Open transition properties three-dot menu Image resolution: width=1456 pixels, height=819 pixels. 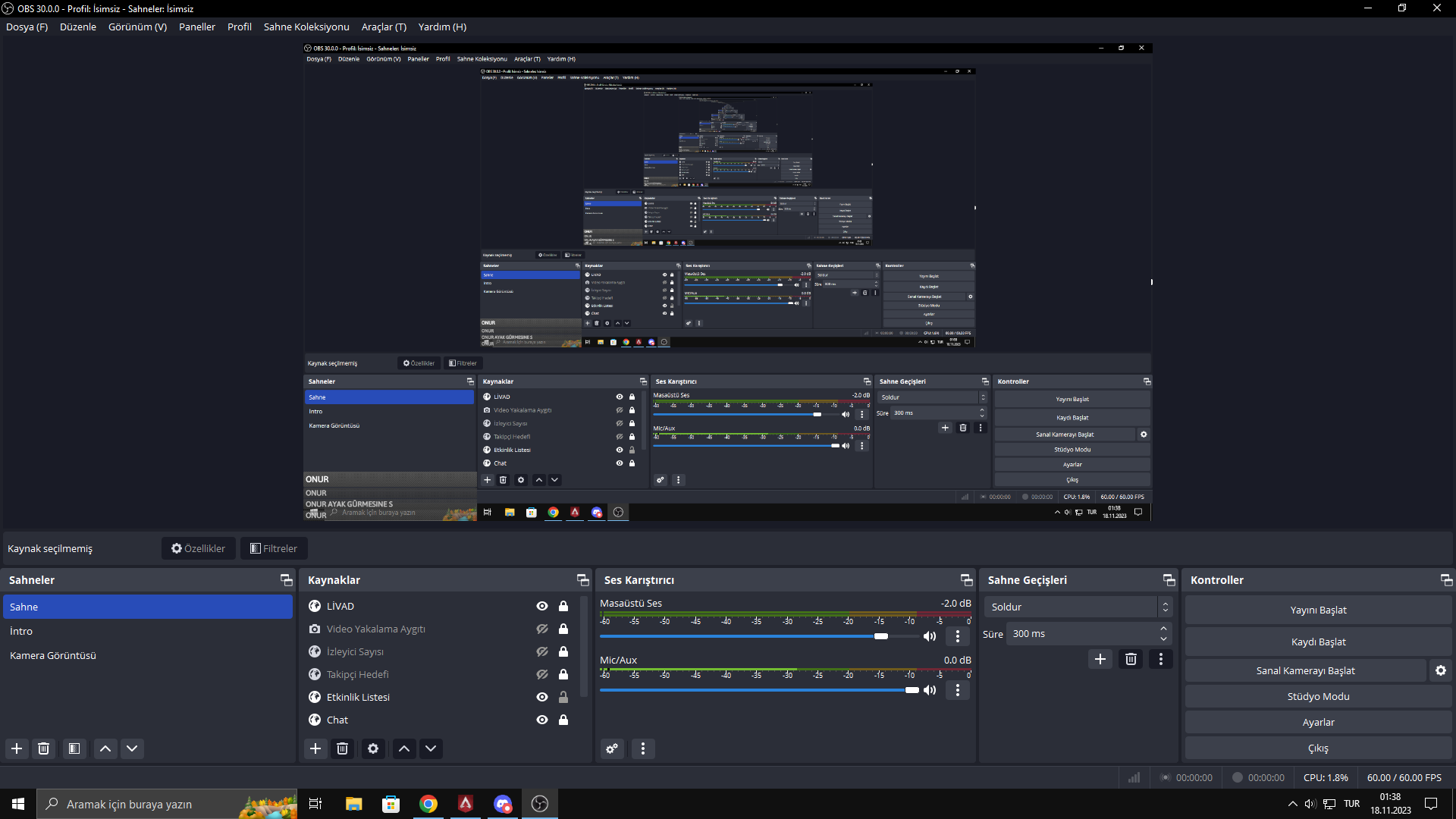1161,659
